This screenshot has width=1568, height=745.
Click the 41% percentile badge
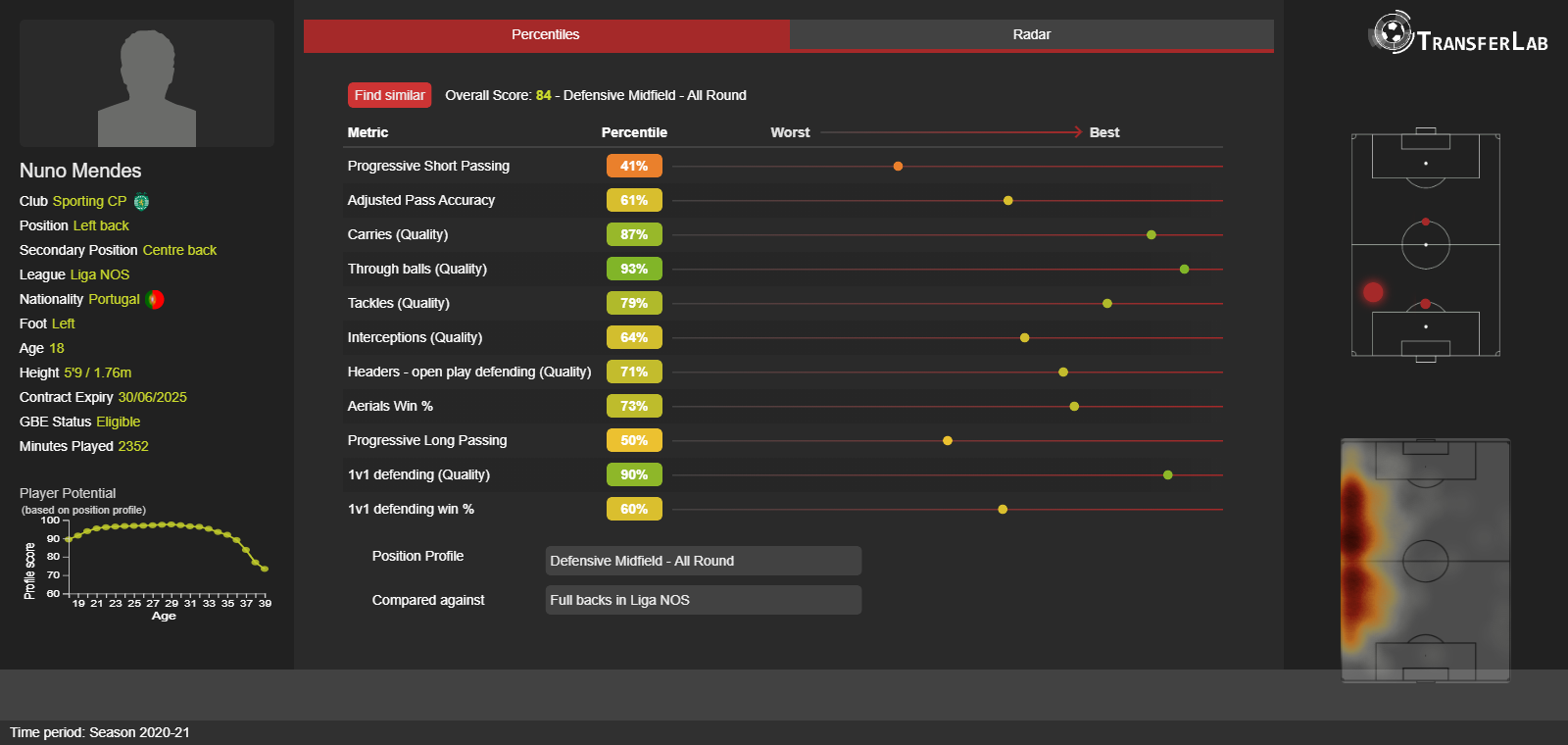pos(634,167)
